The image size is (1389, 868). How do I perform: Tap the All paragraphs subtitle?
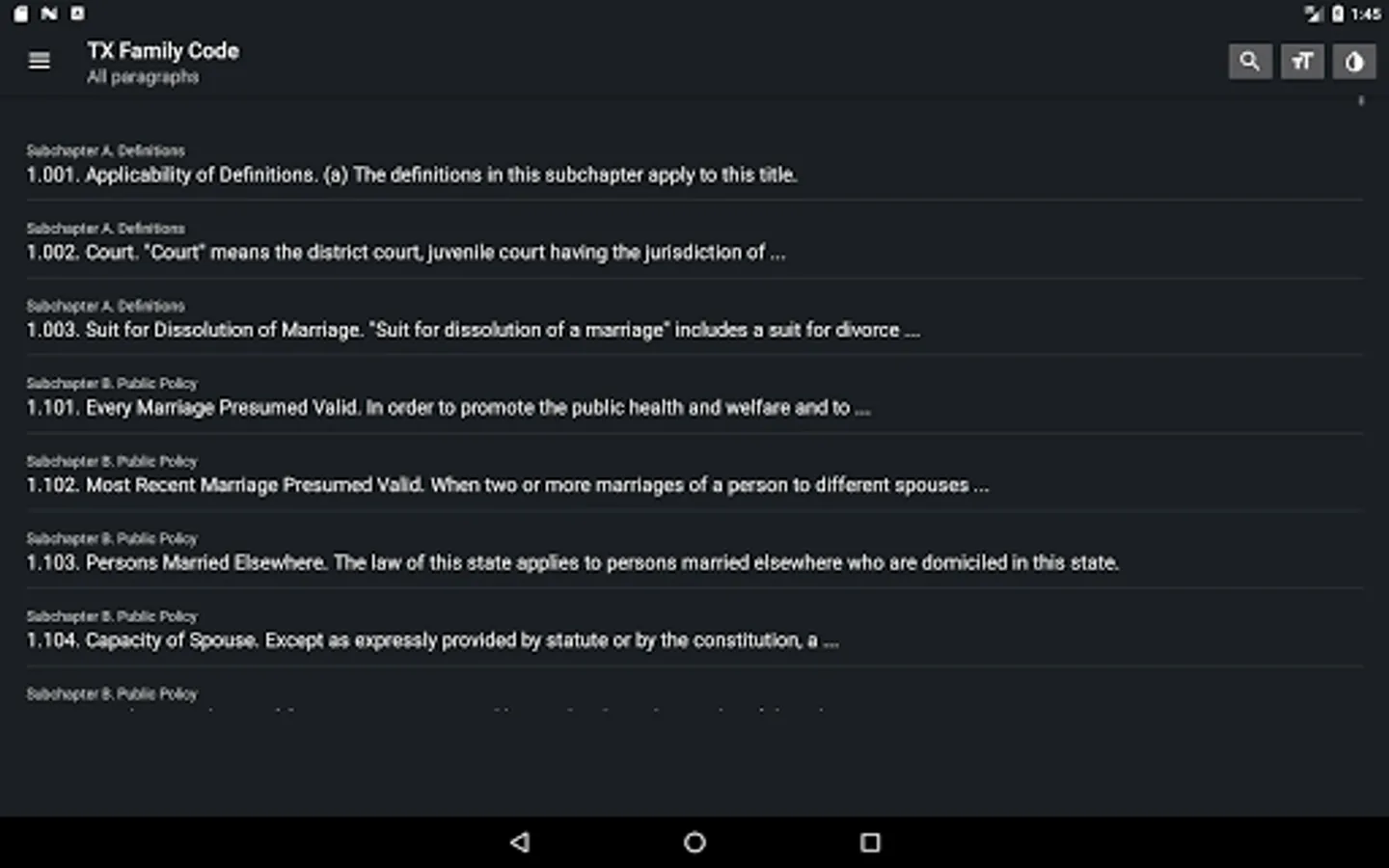(143, 77)
